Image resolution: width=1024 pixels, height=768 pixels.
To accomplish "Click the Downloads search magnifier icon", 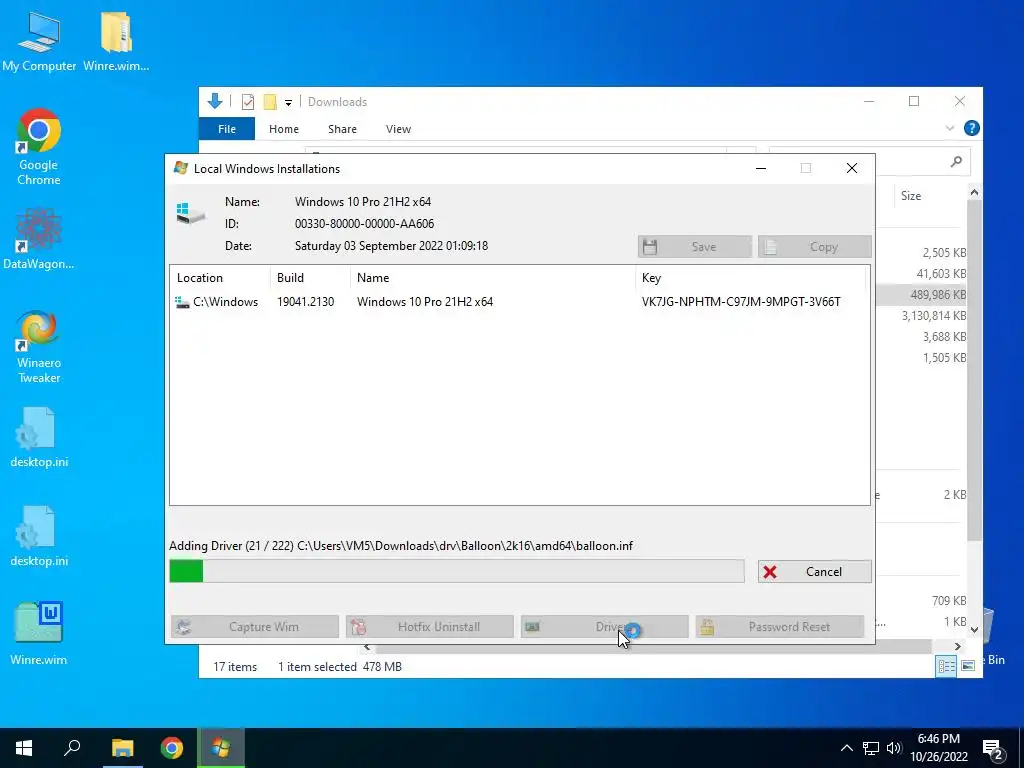I will pos(956,161).
